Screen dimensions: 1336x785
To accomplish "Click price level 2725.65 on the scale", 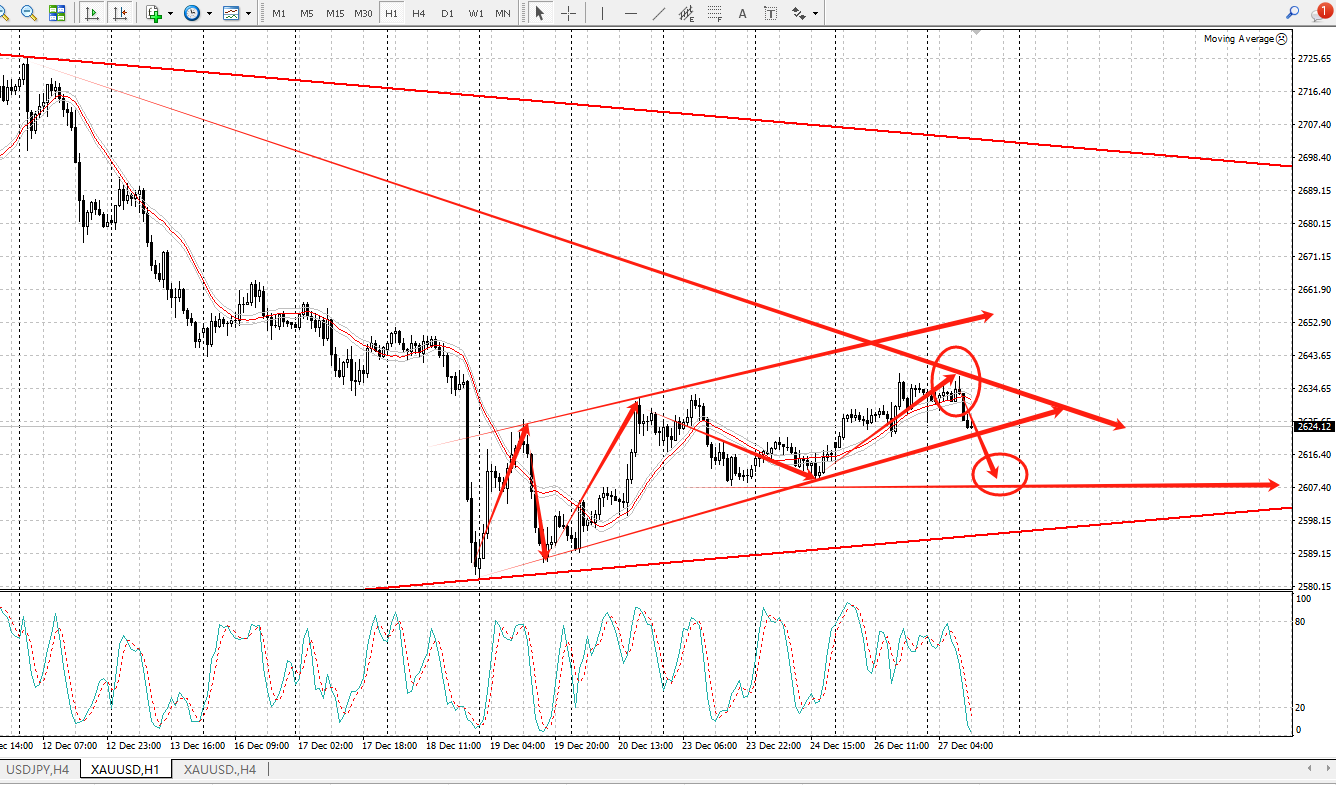I will [1313, 60].
